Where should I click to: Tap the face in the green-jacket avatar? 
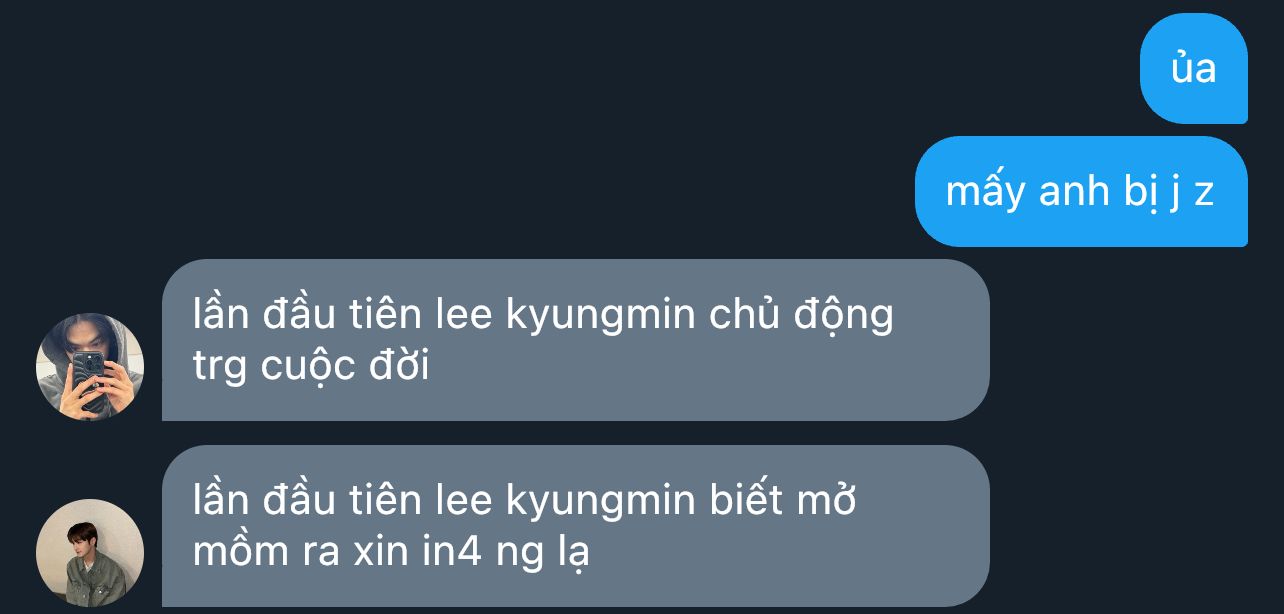(83, 539)
